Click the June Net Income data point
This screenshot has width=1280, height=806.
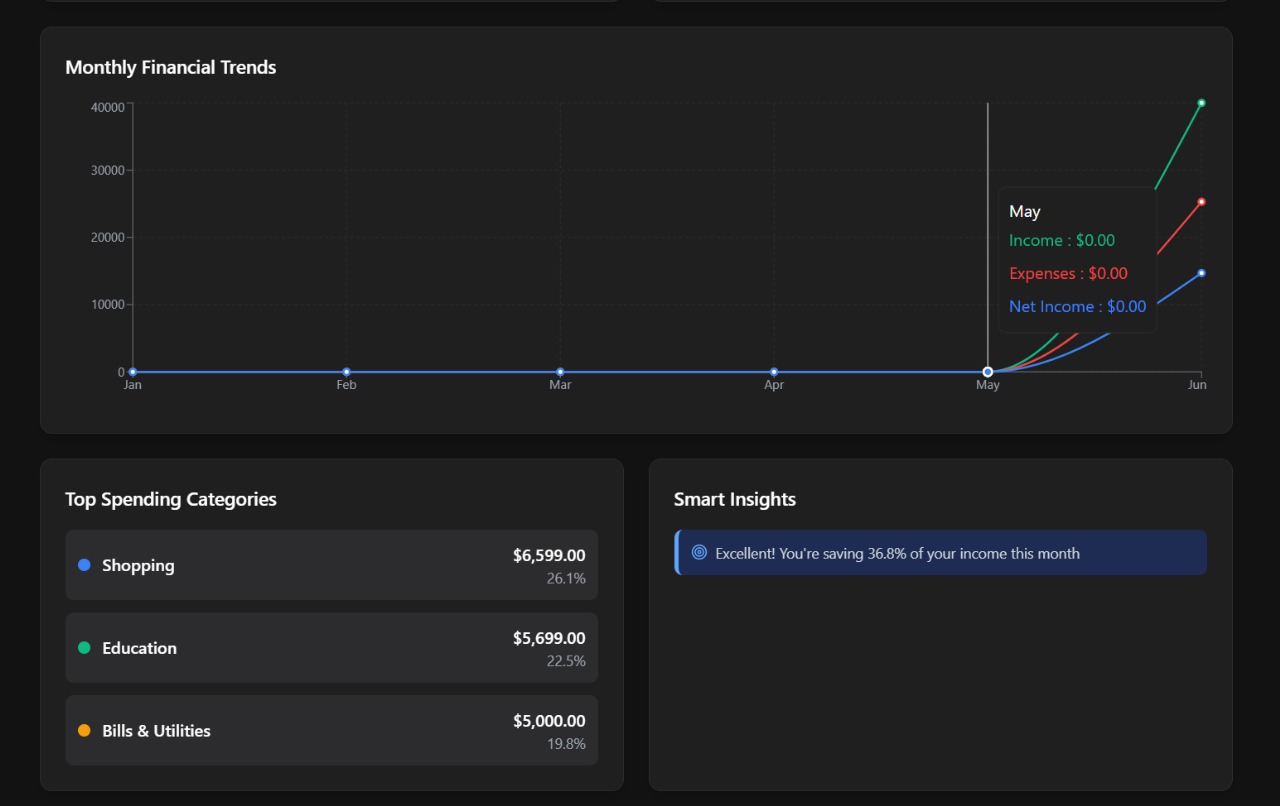(x=1201, y=273)
